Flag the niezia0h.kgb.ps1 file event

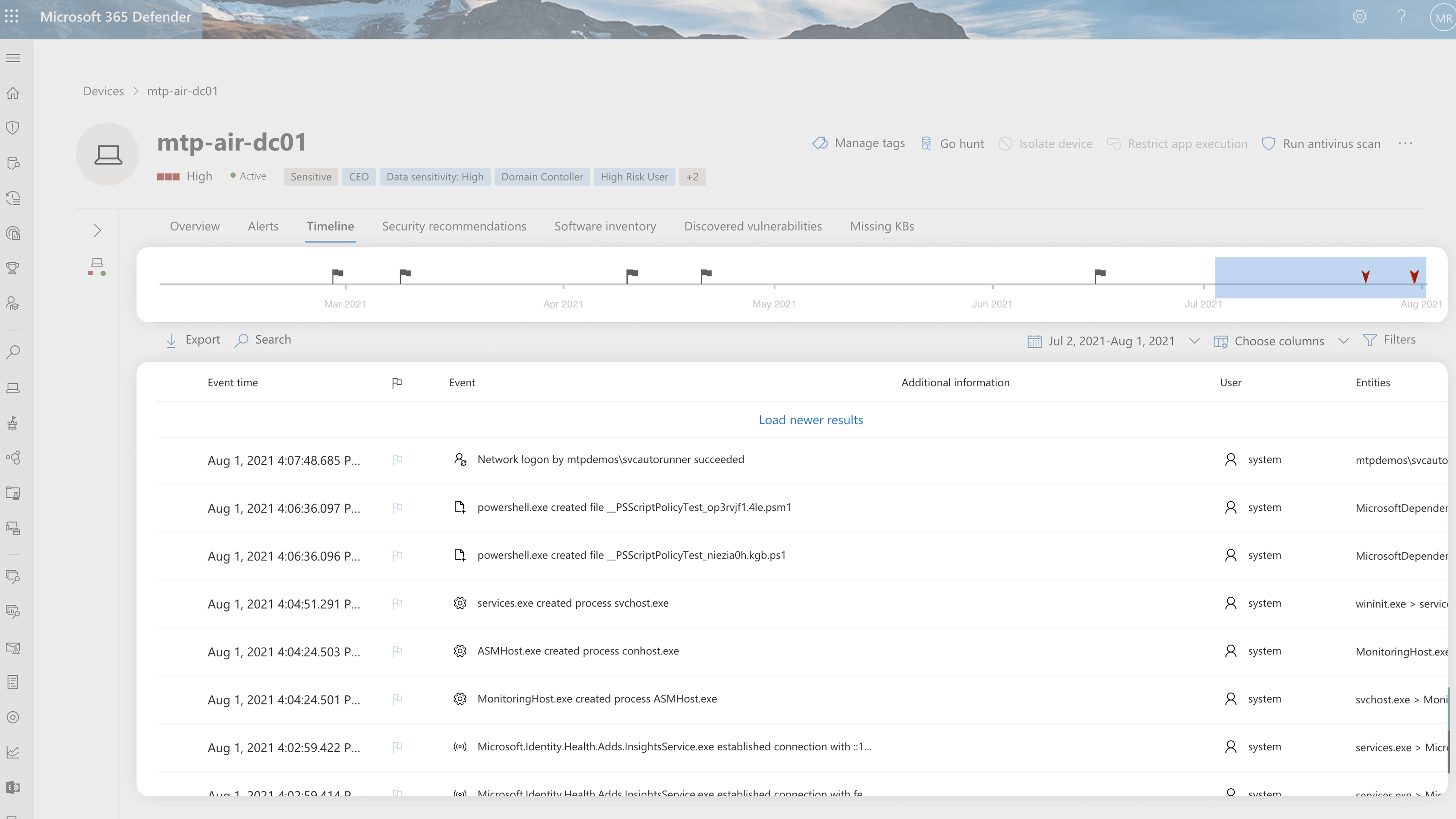point(397,555)
